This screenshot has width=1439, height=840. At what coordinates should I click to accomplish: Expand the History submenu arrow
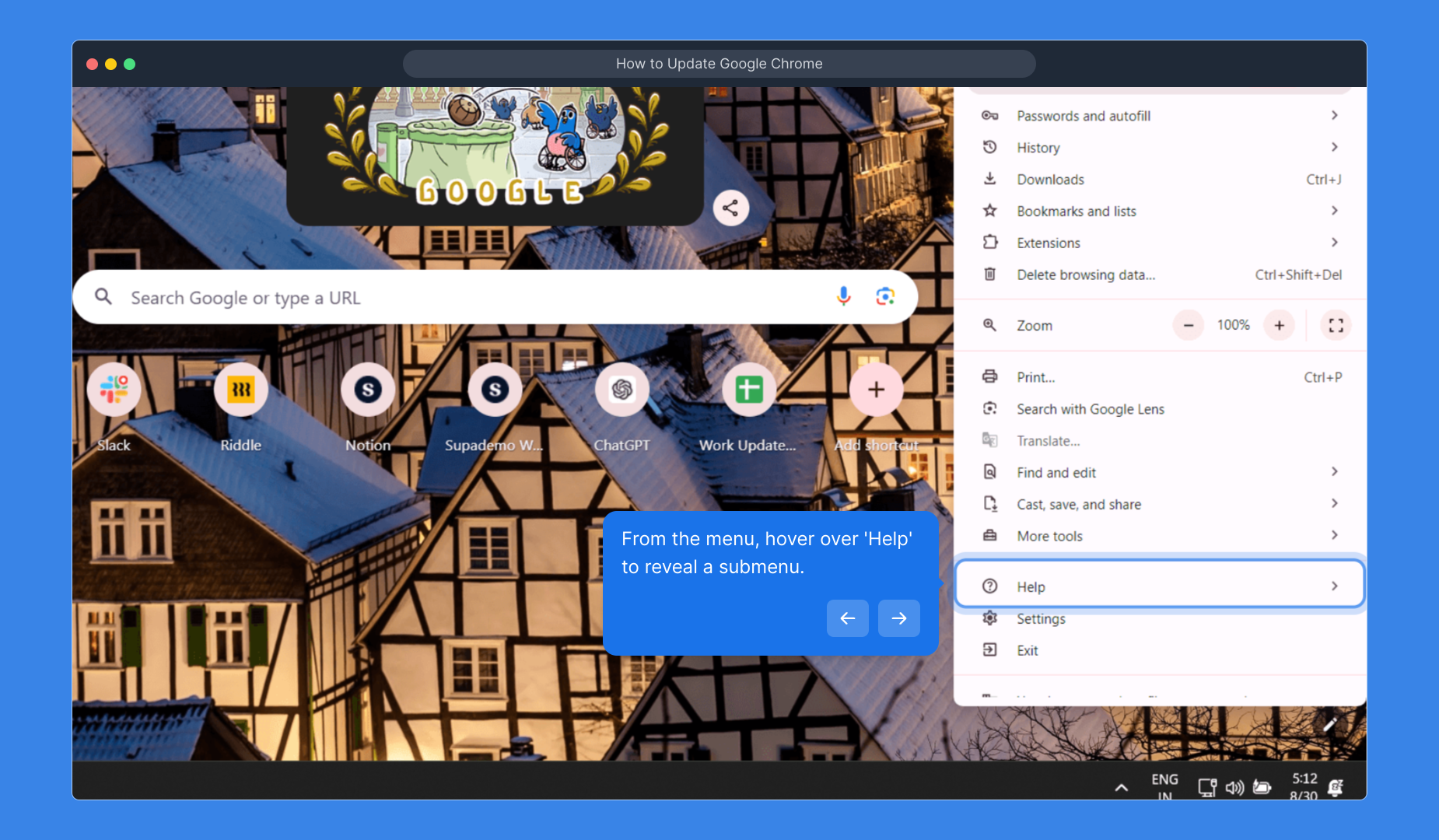pyautogui.click(x=1334, y=147)
